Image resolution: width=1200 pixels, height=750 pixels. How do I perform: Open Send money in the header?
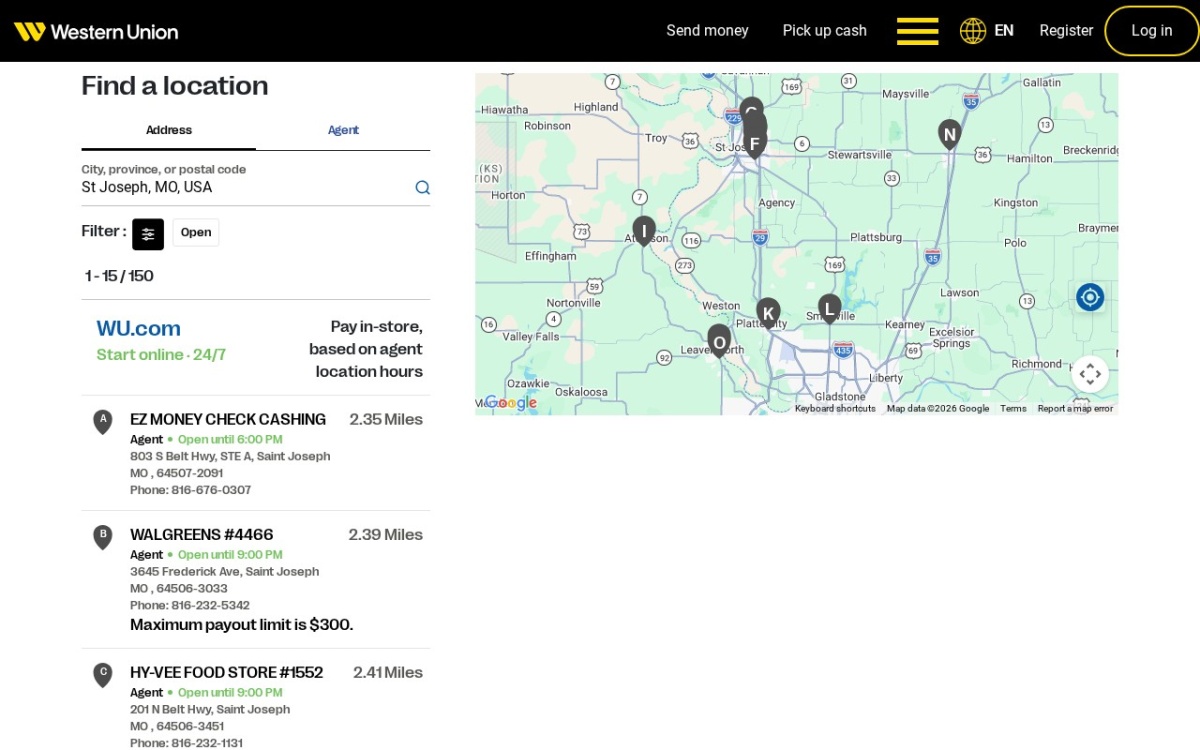(x=707, y=31)
